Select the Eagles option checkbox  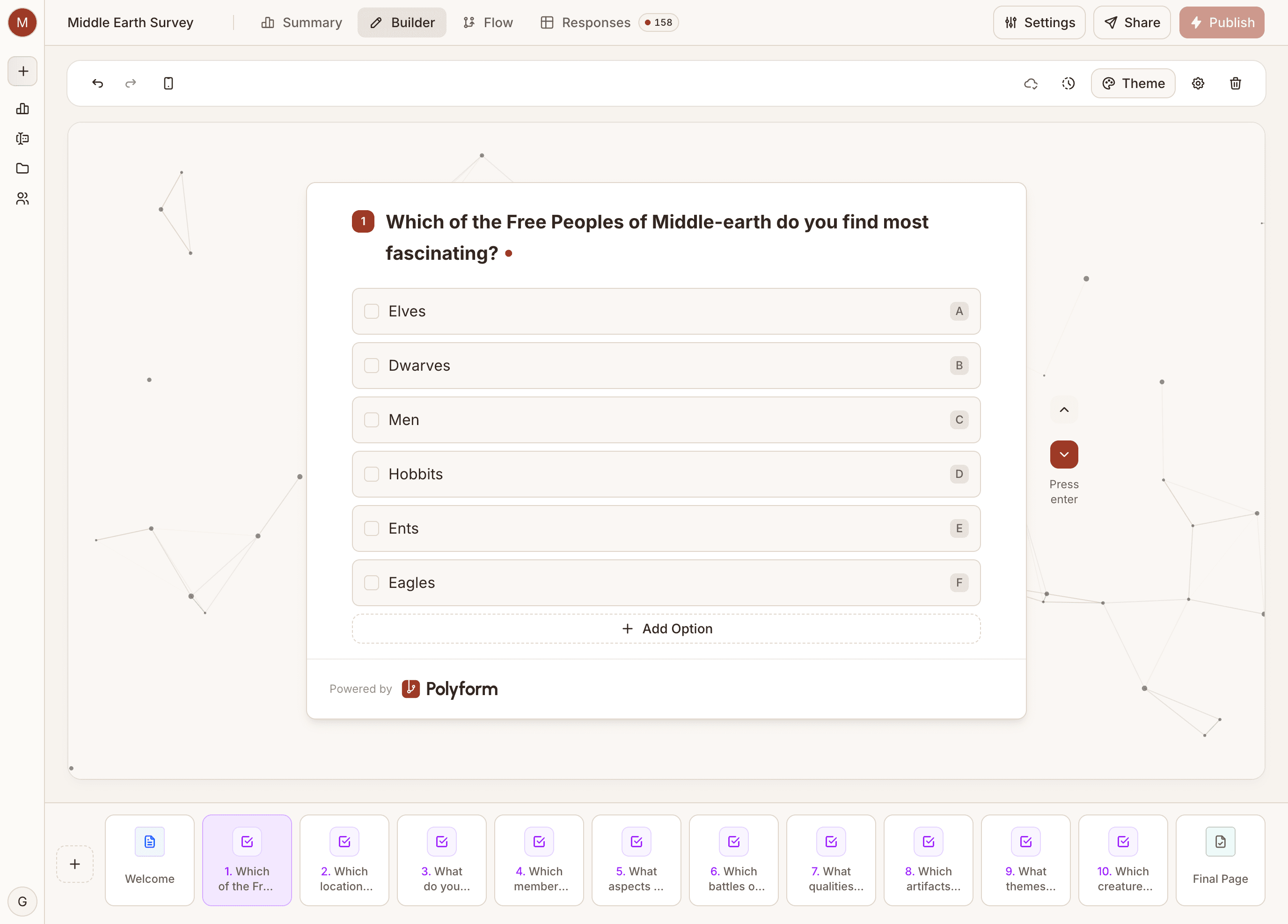click(x=372, y=583)
